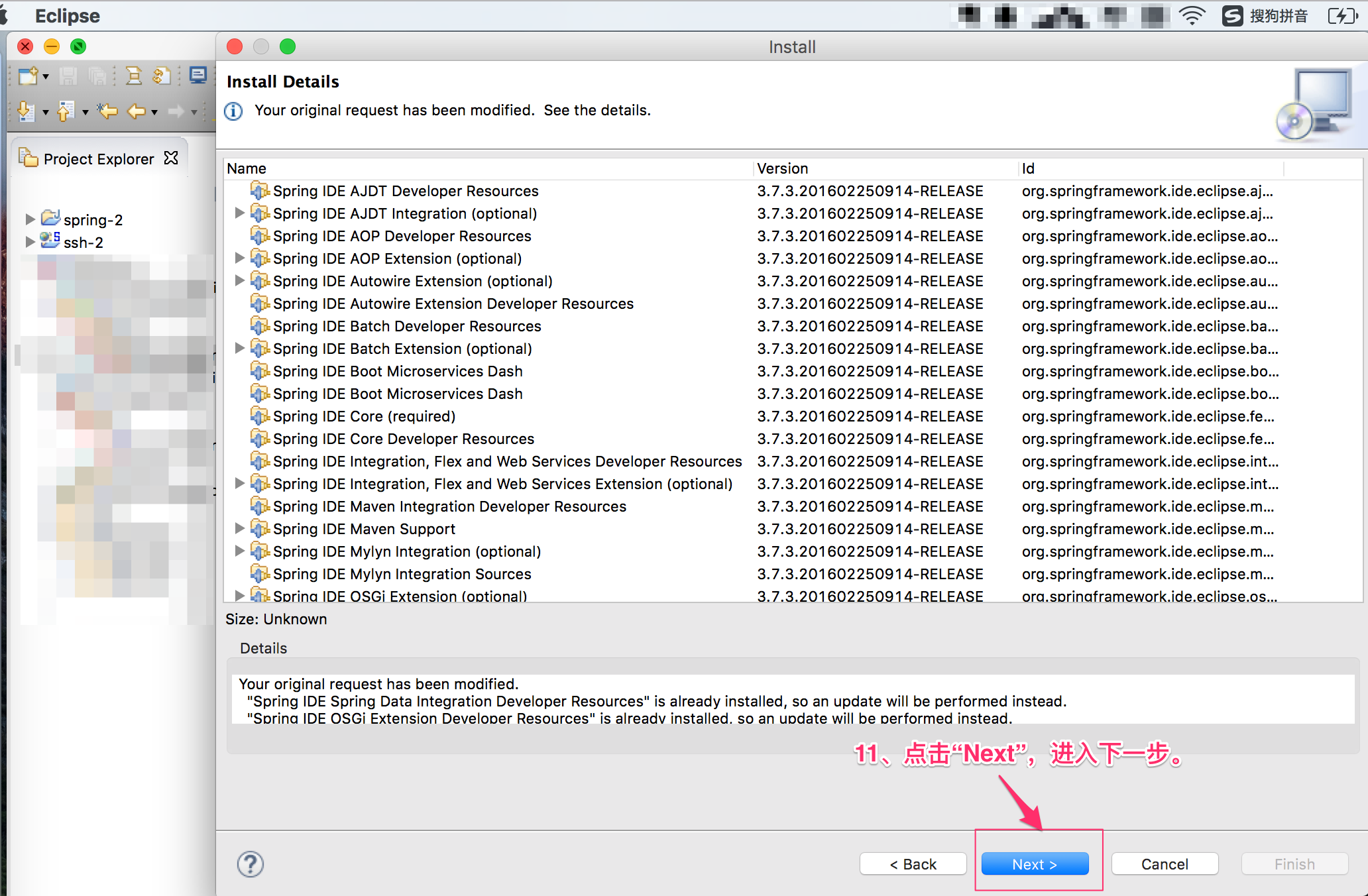Open the help question mark icon
The height and width of the screenshot is (896, 1368).
pos(251,864)
